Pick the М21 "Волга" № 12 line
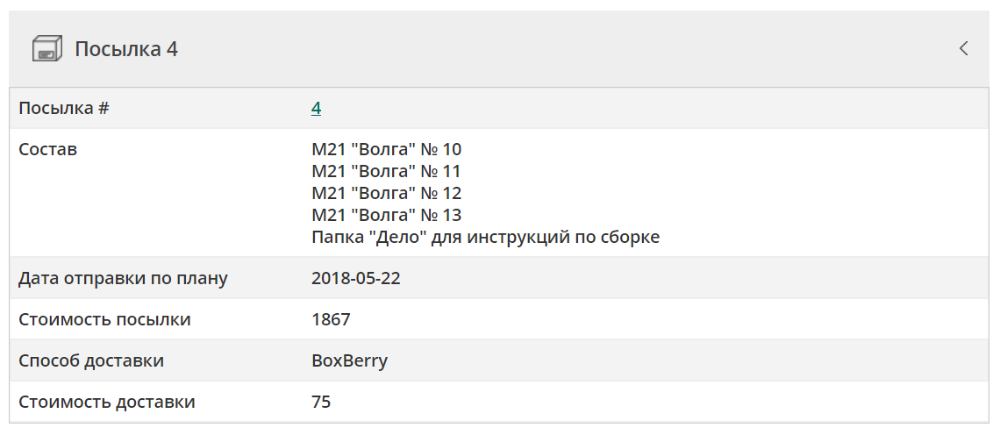This screenshot has height=435, width=1000. [386, 194]
